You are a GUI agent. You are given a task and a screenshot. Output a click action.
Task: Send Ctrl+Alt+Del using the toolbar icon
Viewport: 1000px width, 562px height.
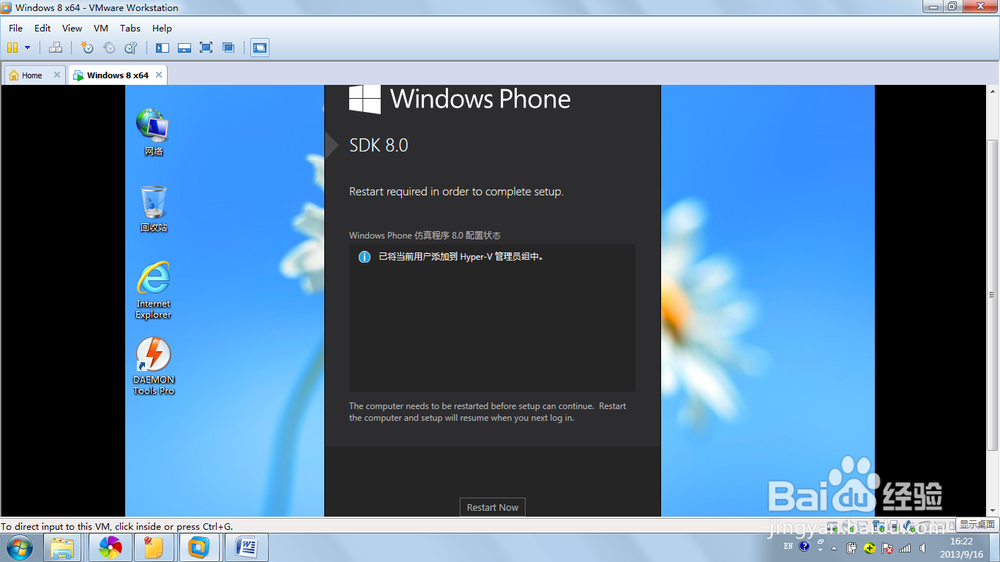click(55, 48)
